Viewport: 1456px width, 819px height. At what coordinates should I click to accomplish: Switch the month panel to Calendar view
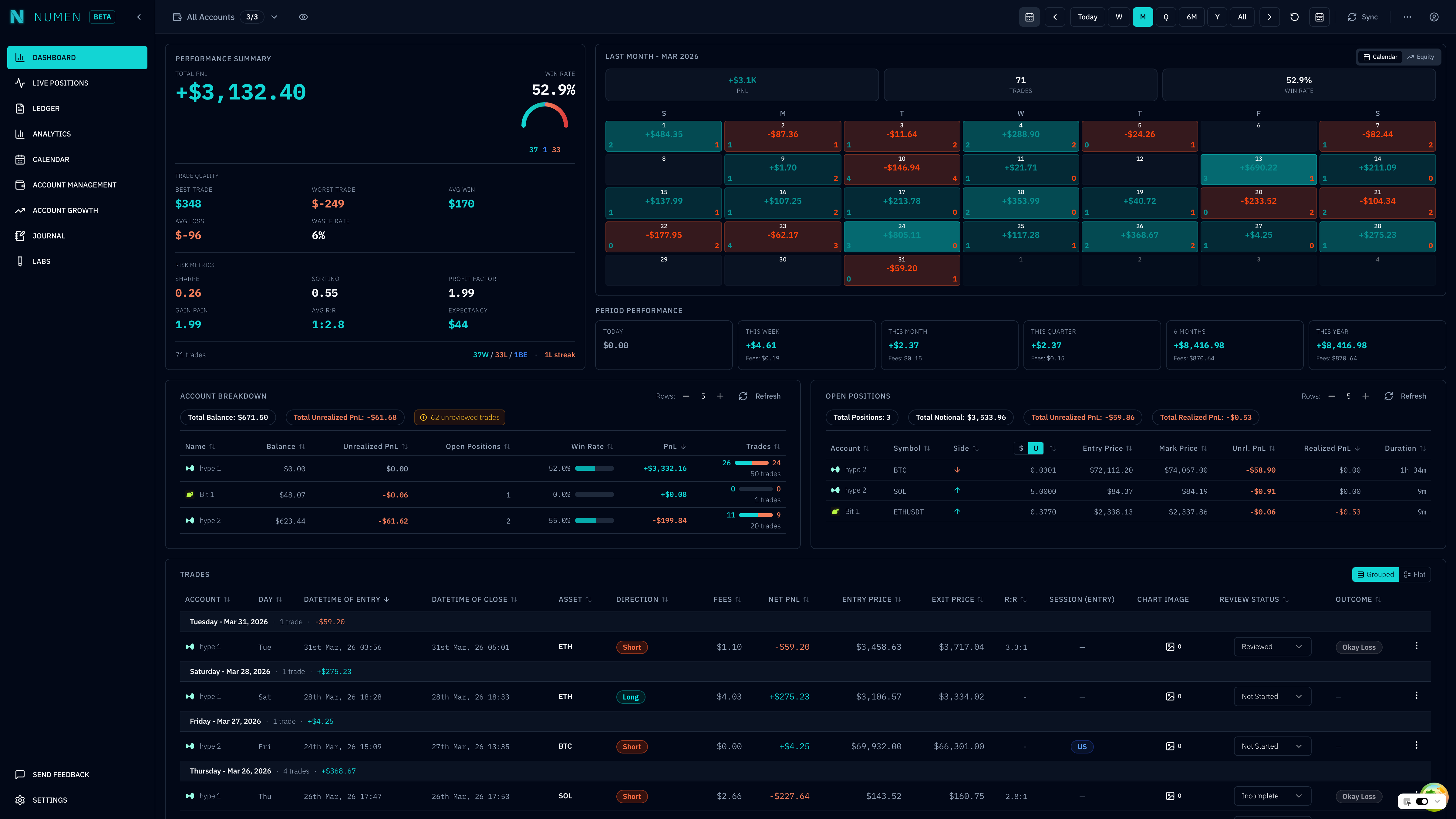[x=1380, y=57]
